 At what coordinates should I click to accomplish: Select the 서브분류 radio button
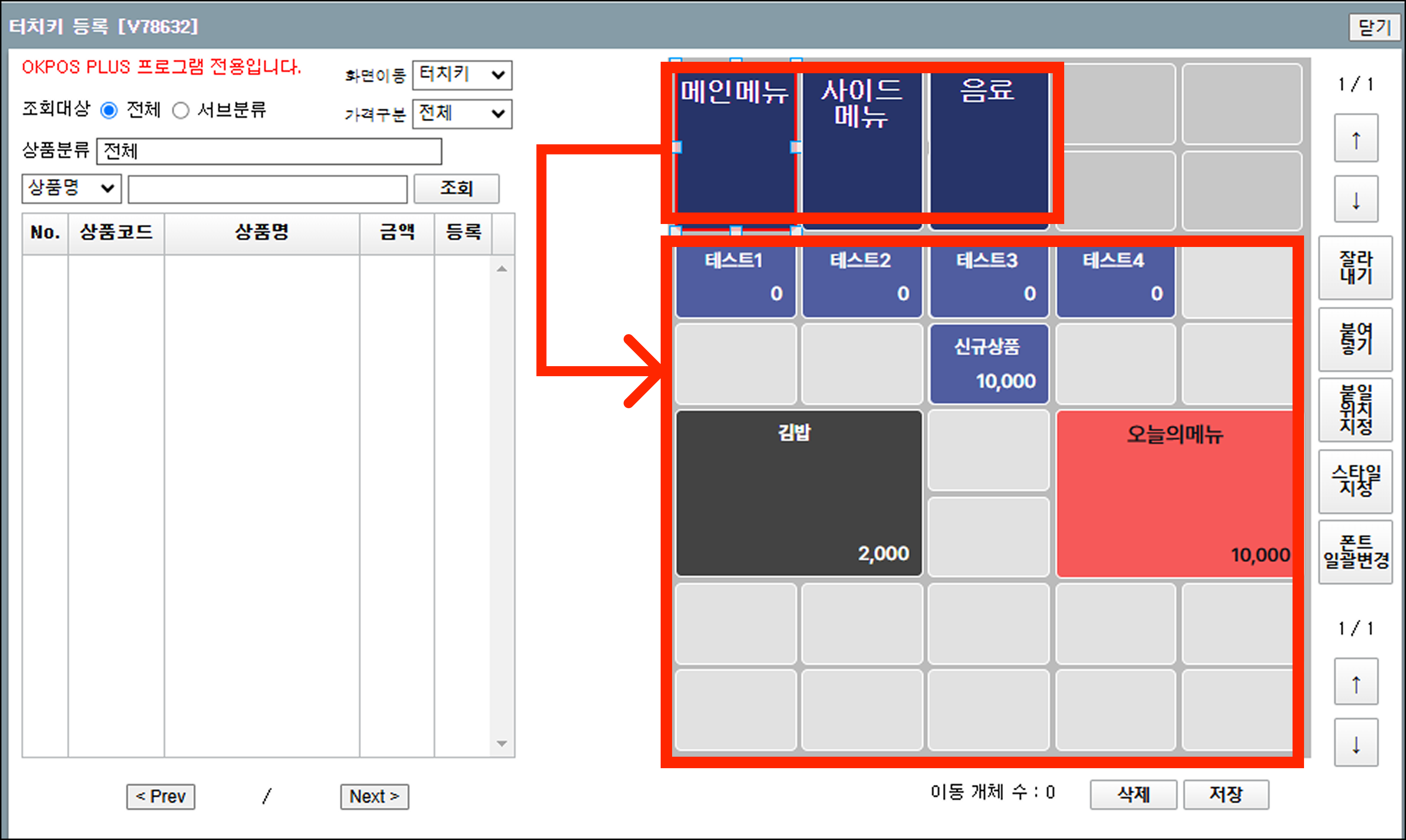180,111
